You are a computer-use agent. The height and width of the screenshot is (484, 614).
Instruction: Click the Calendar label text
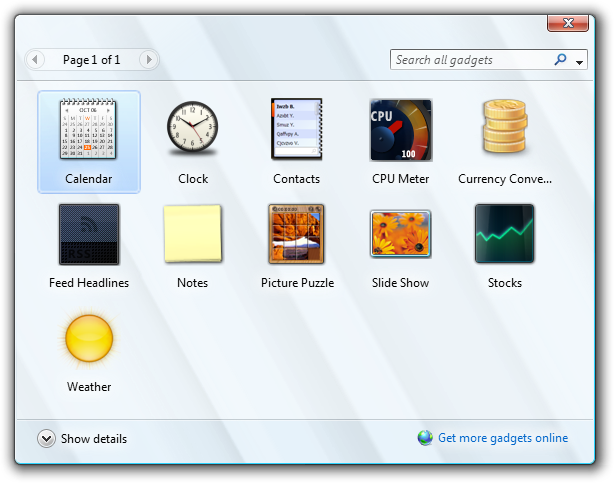point(88,179)
